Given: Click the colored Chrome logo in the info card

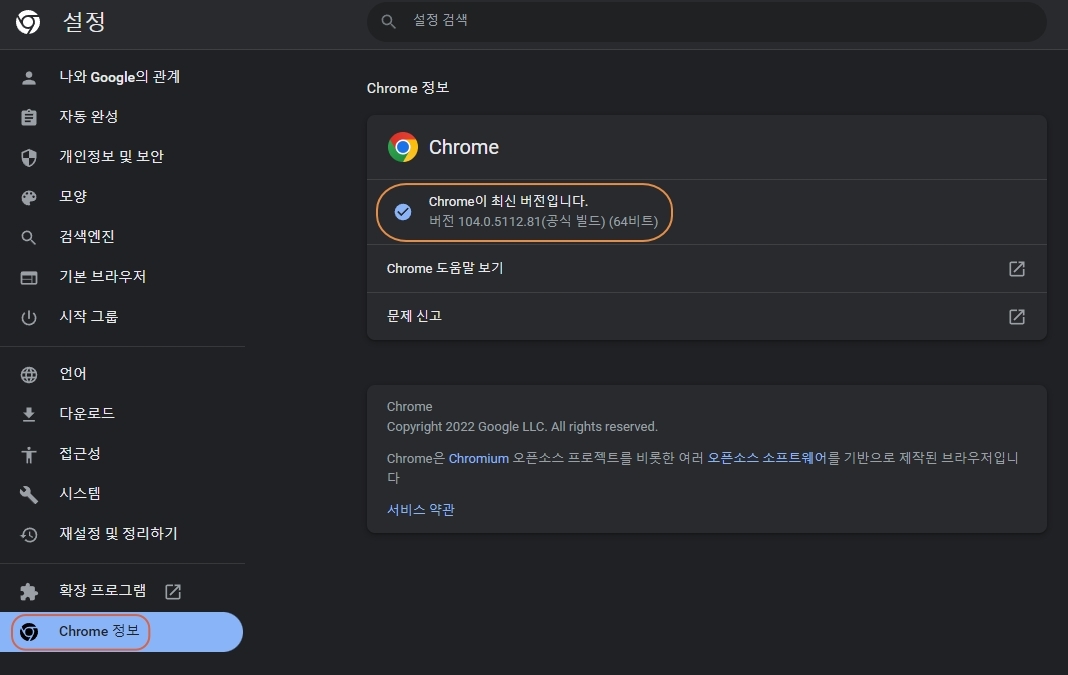Looking at the screenshot, I should (x=403, y=147).
